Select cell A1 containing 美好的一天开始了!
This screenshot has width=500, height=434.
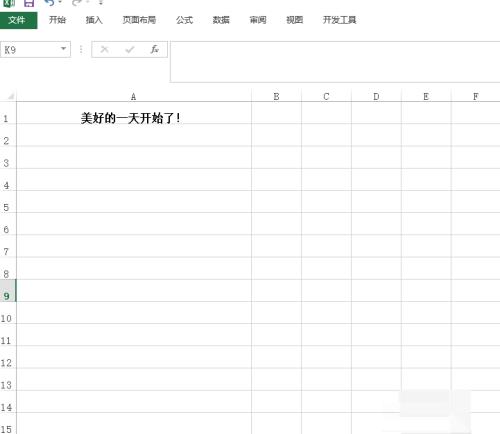(x=134, y=113)
